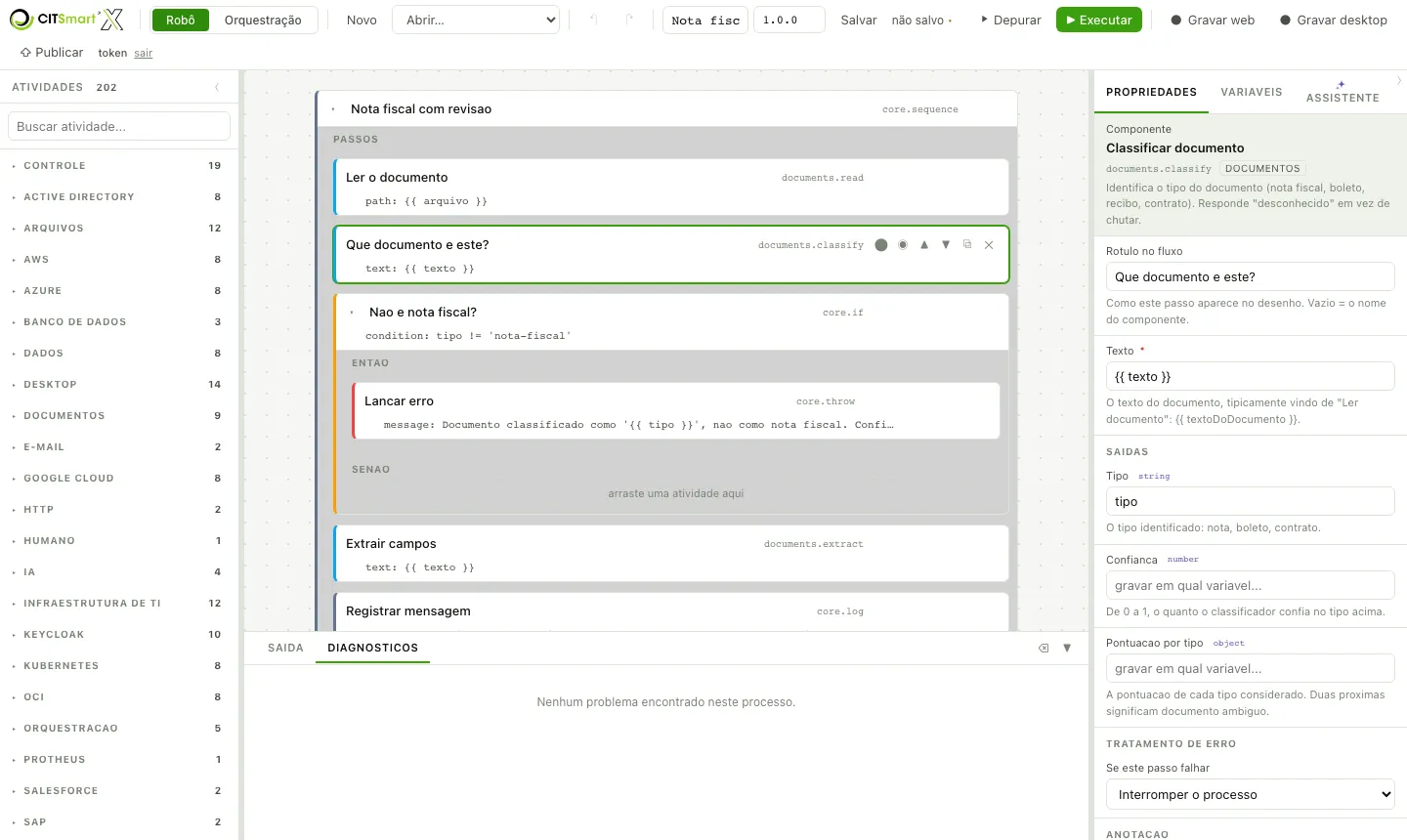This screenshot has height=840, width=1407.
Task: Click Salvar to save the process
Action: tap(859, 20)
